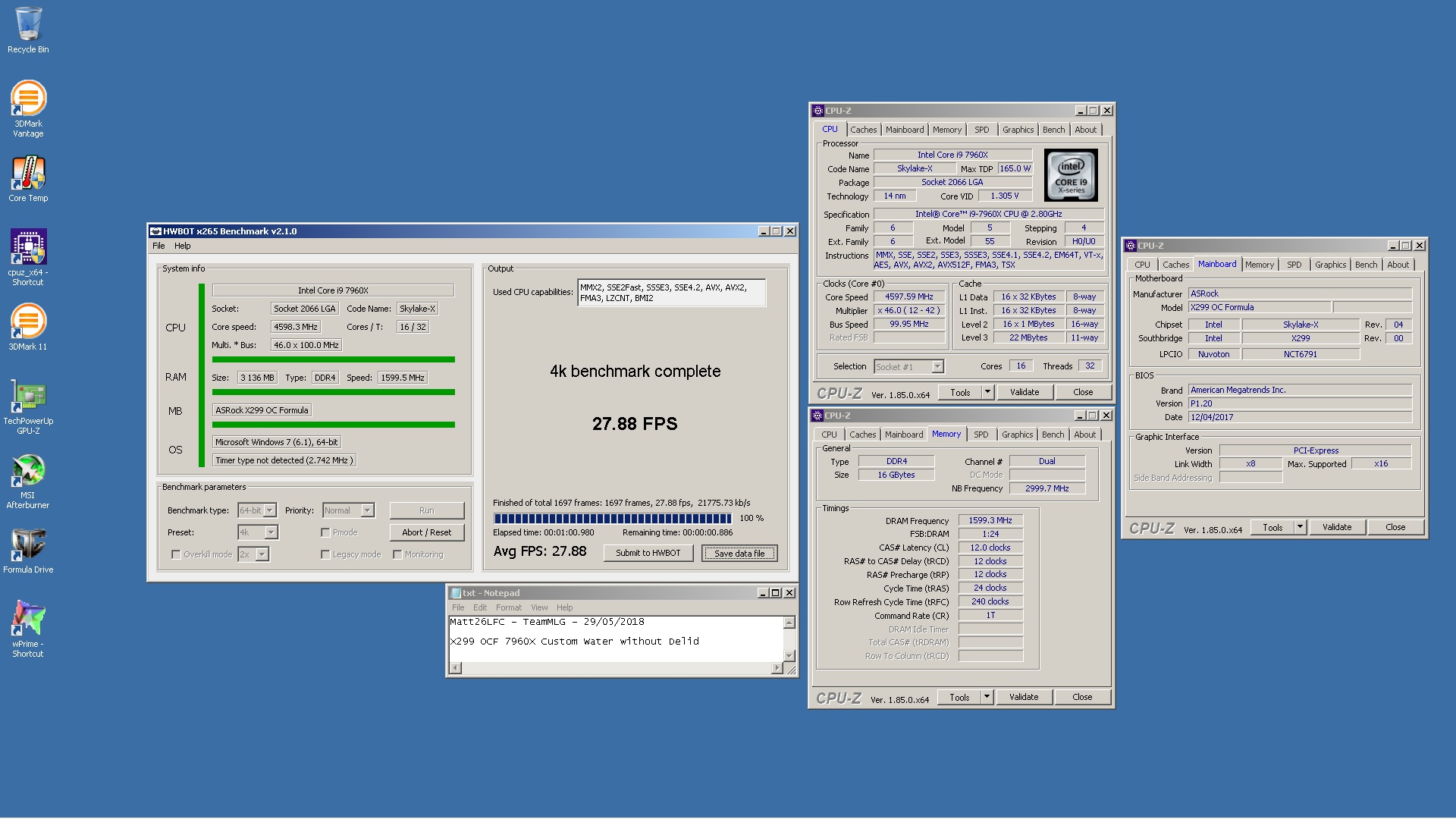Click the benchmark progress bar

point(613,519)
